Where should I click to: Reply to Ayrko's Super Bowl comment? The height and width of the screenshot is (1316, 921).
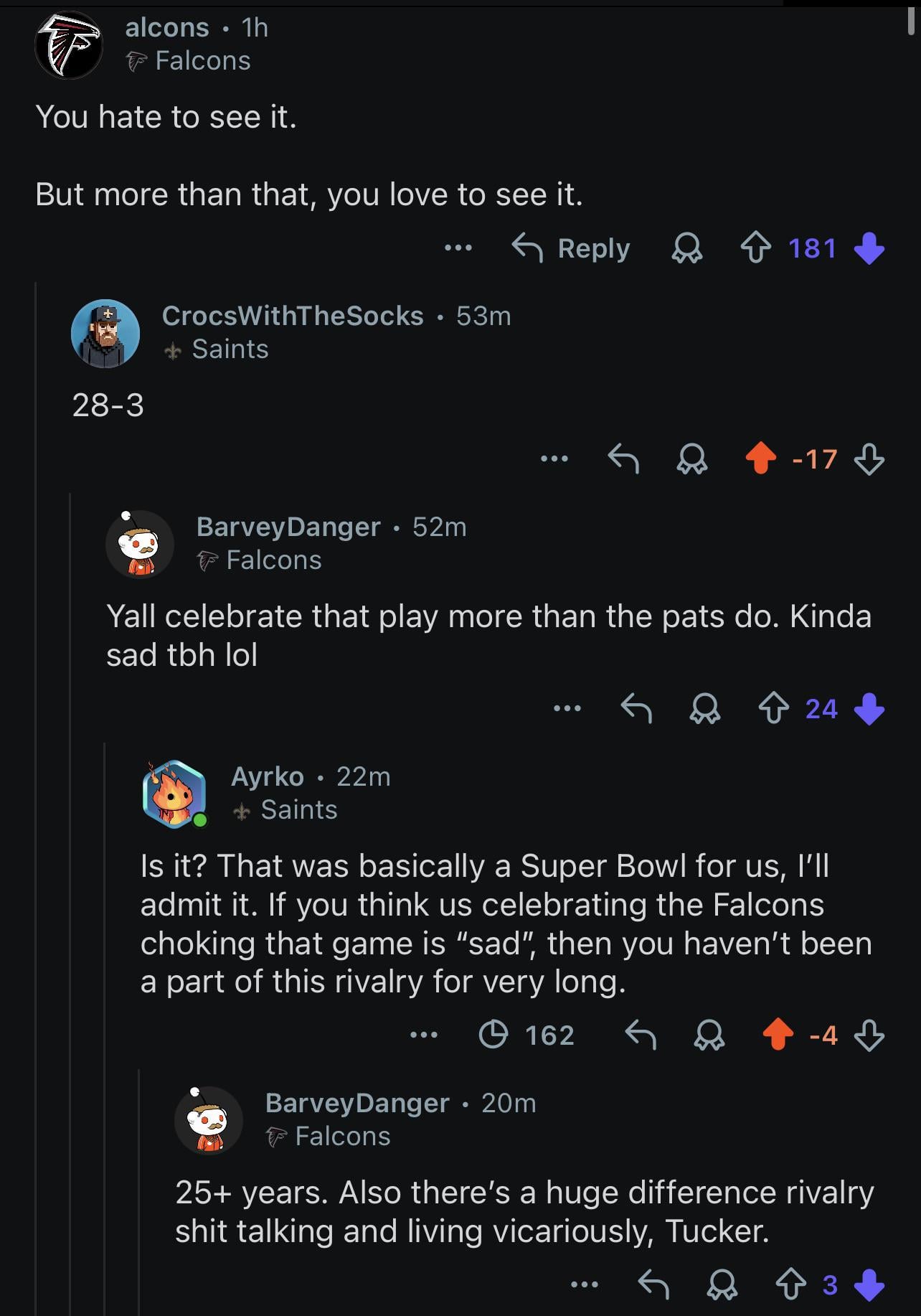(641, 1035)
